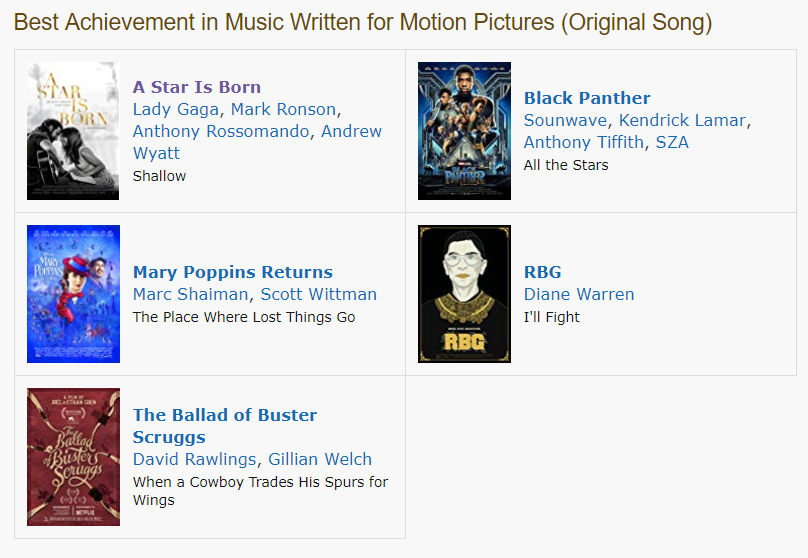
Task: Open the A Star Is Born title link
Action: coord(196,87)
